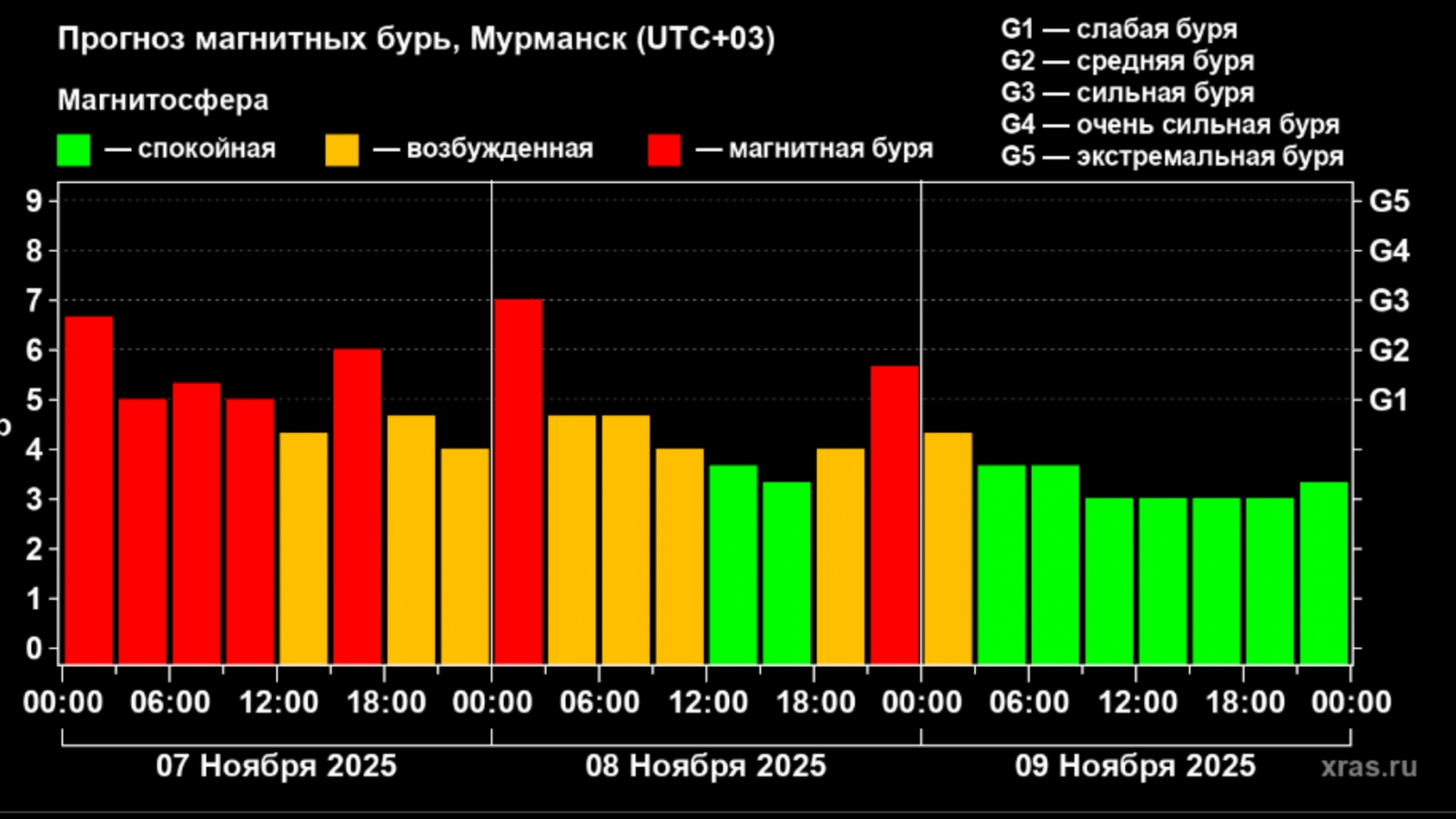Viewport: 1456px width, 819px height.
Task: Click the '09 Ноября 2025' date label
Action: point(1135,766)
